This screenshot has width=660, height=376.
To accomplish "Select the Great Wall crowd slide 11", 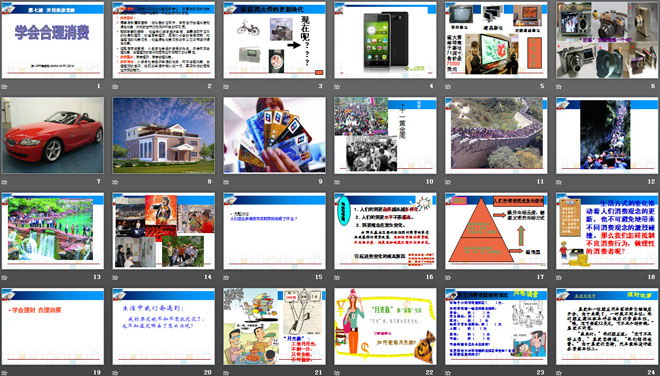I will coord(496,136).
